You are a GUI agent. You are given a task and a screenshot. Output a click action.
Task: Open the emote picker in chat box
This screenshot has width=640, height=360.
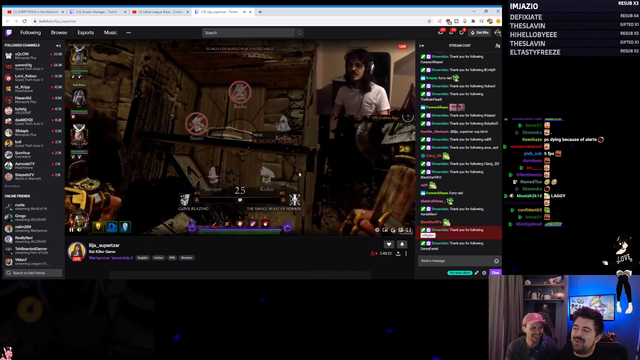click(496, 261)
